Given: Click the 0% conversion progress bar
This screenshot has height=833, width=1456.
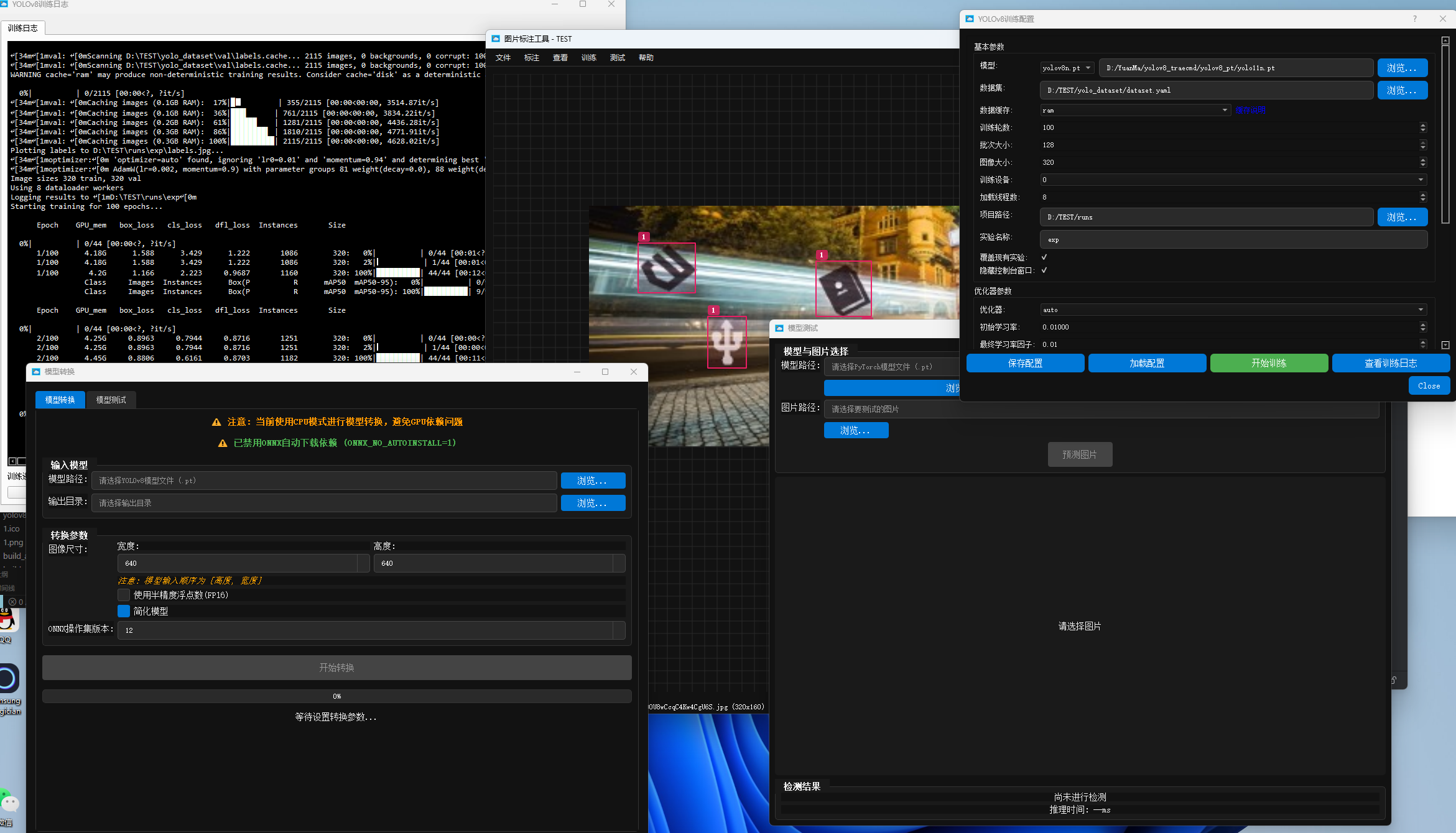Looking at the screenshot, I should click(336, 696).
